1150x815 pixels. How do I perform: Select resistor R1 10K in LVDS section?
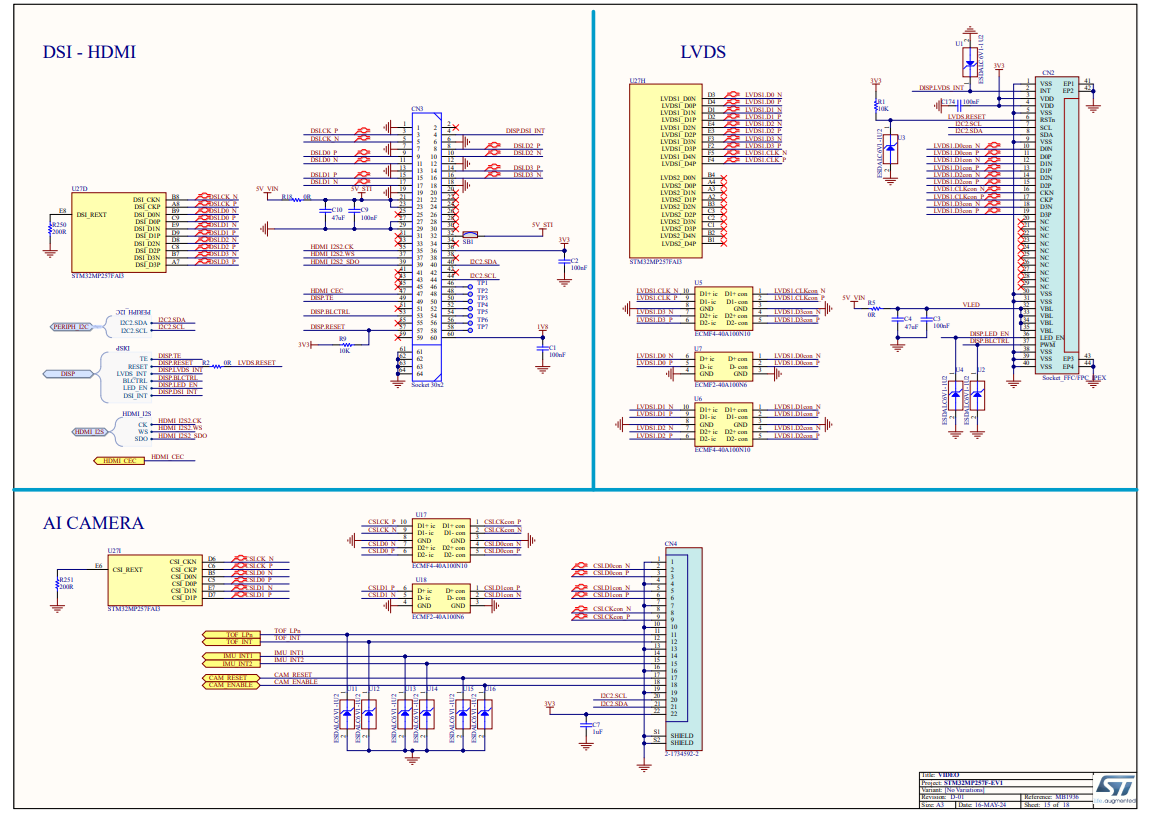pos(876,106)
